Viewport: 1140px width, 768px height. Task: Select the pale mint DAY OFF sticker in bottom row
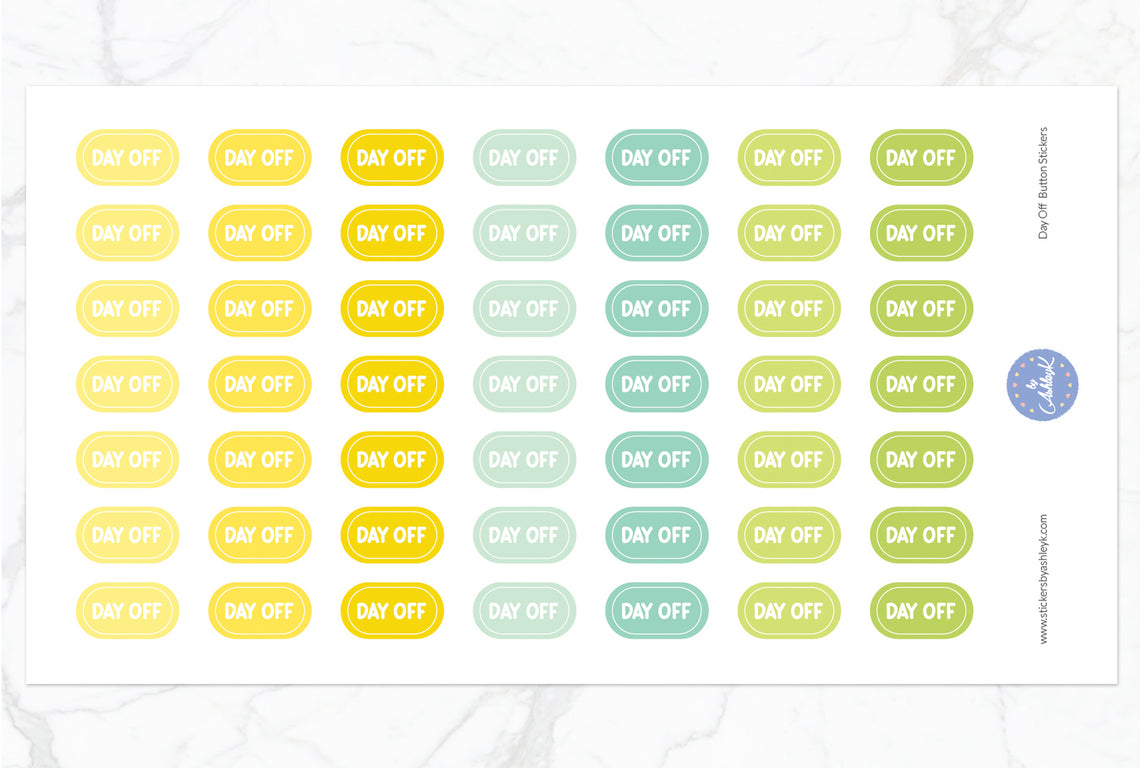point(524,611)
